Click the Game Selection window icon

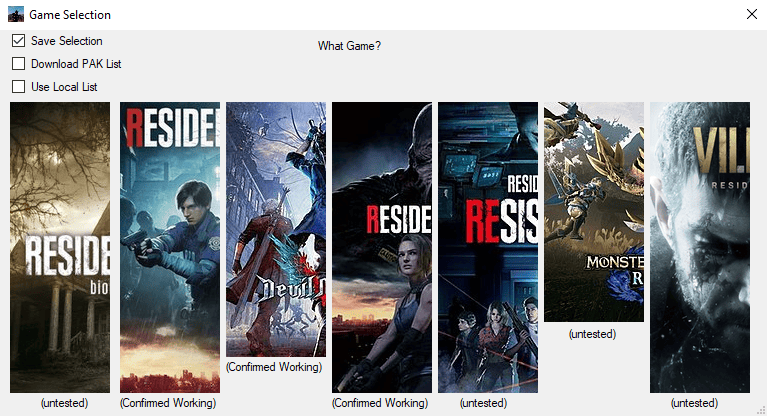pyautogui.click(x=16, y=15)
